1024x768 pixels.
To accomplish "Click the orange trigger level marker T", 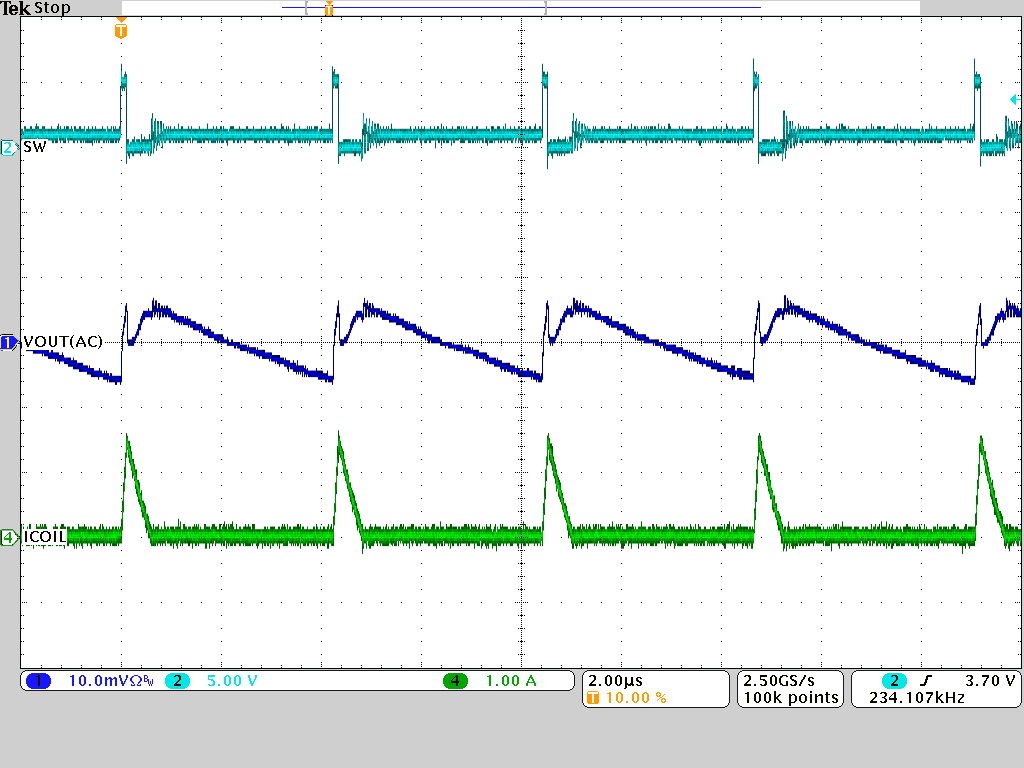I will (x=122, y=31).
